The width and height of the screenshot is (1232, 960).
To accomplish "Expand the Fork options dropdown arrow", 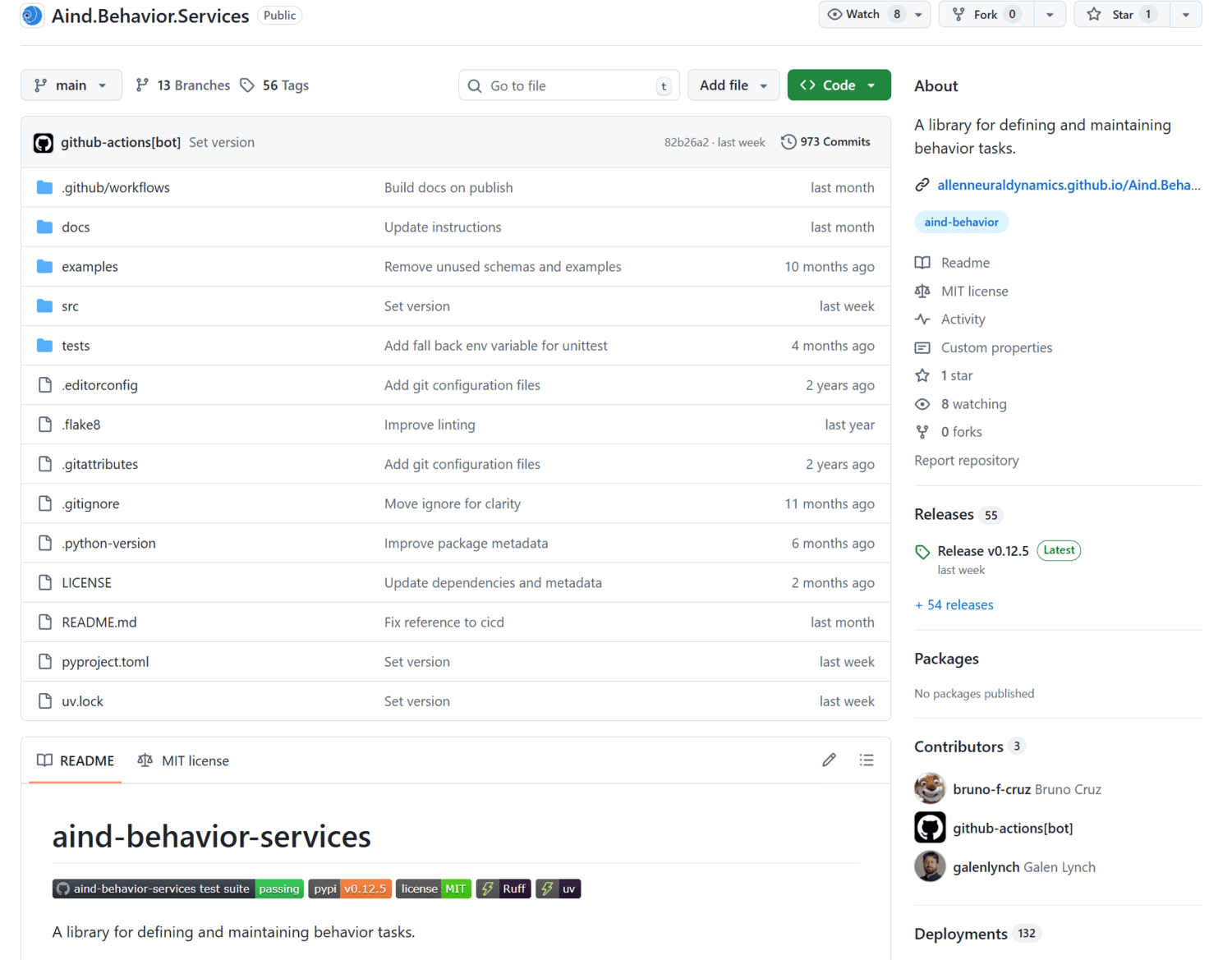I will click(x=1050, y=14).
